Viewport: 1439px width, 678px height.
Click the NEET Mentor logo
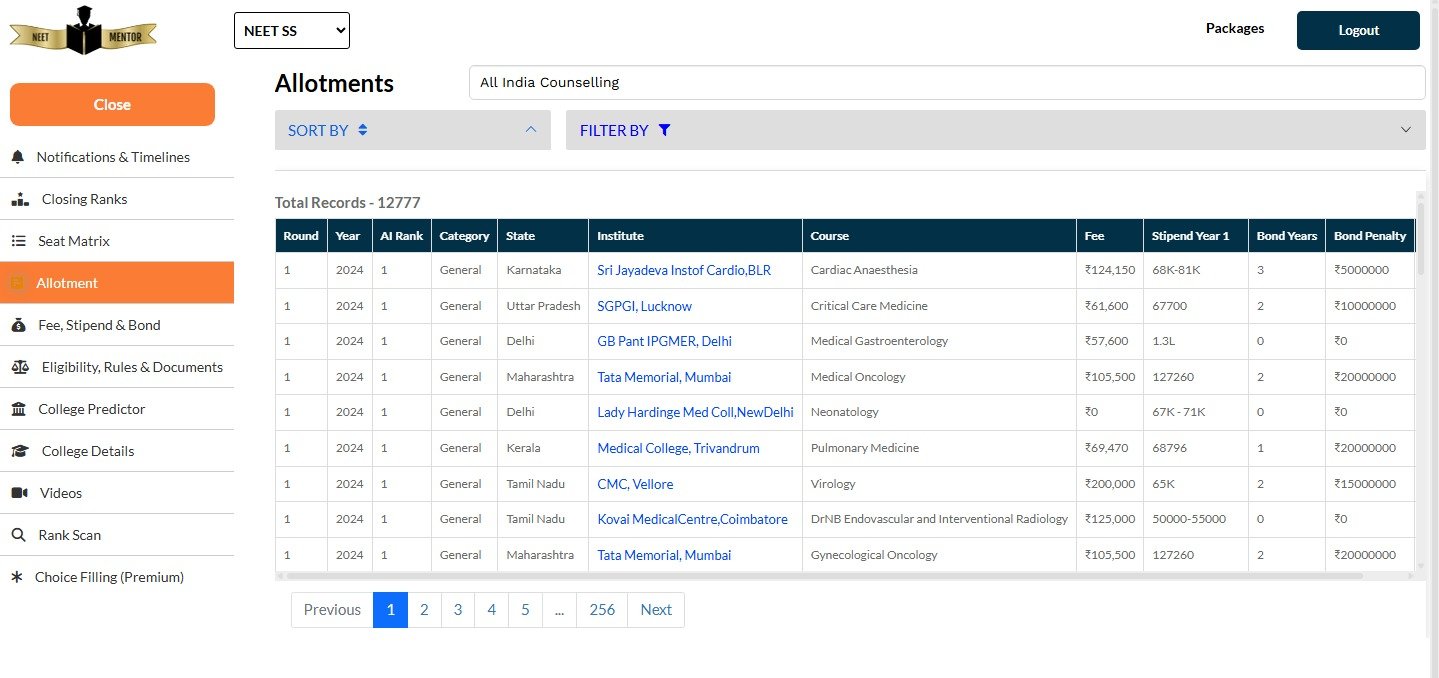tap(82, 32)
